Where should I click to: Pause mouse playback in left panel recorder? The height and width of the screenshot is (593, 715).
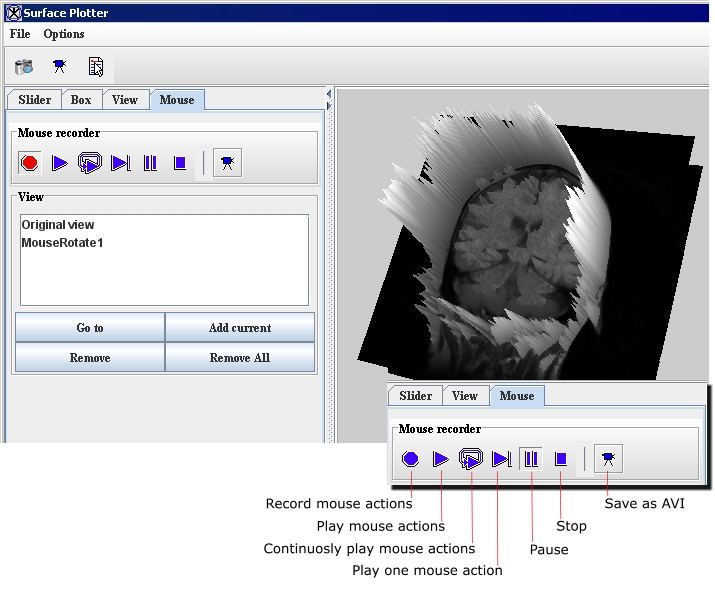(x=150, y=163)
